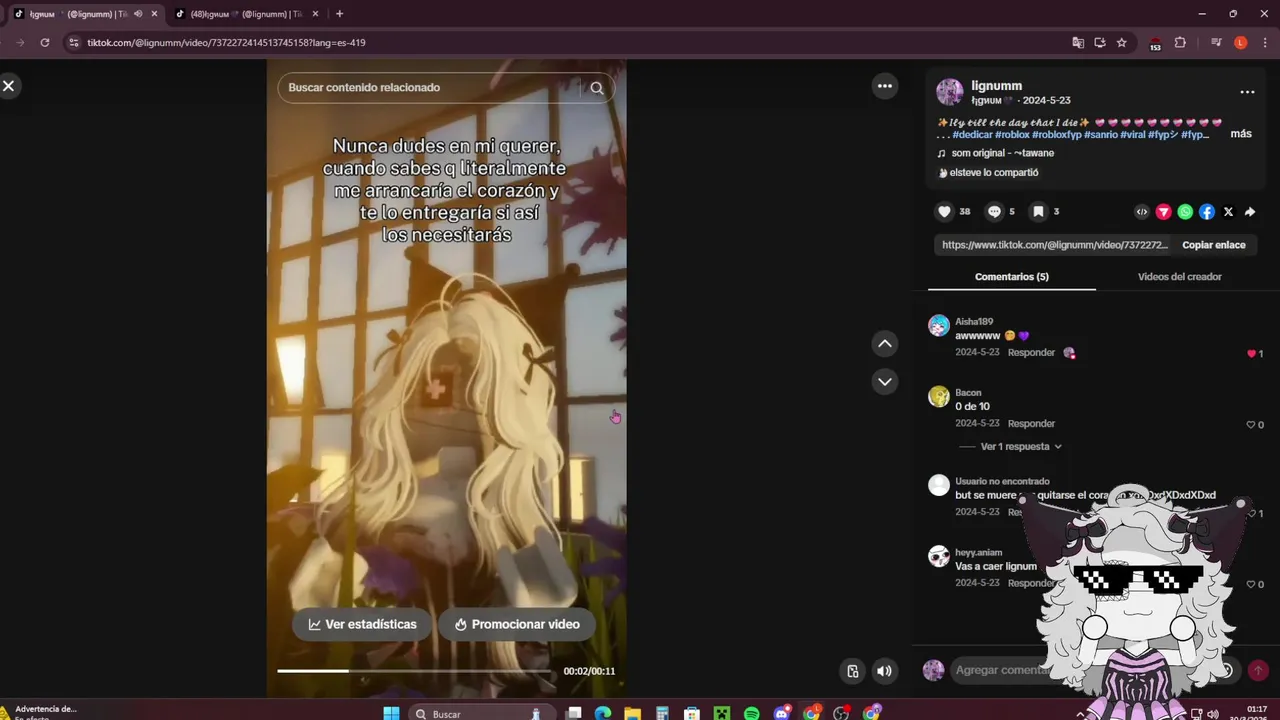The height and width of the screenshot is (720, 1280).
Task: Translate this page icon
Action: point(1078,43)
